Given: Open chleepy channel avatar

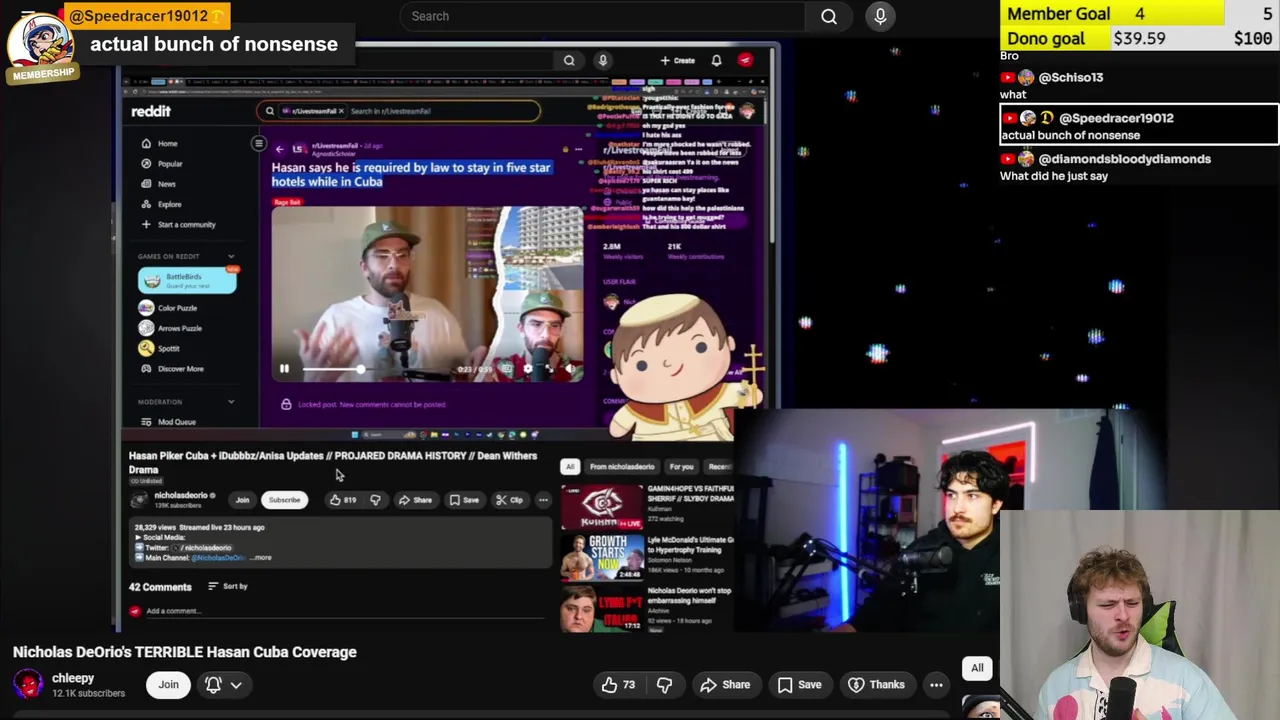Looking at the screenshot, I should (x=29, y=685).
